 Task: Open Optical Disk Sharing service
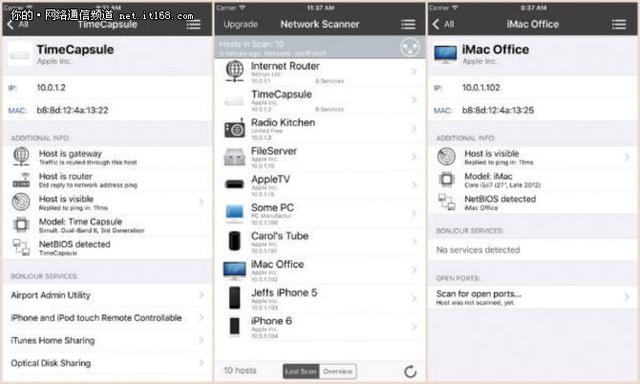coord(107,363)
